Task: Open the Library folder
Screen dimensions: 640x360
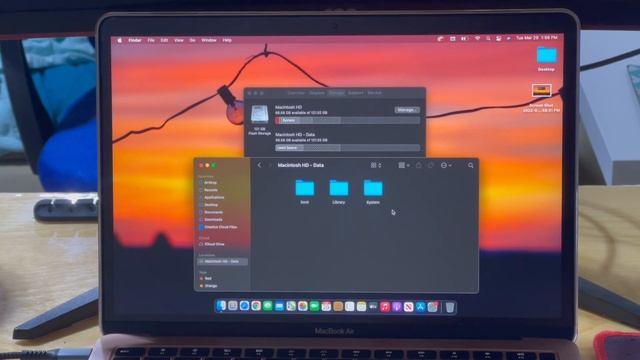Action: pos(339,192)
